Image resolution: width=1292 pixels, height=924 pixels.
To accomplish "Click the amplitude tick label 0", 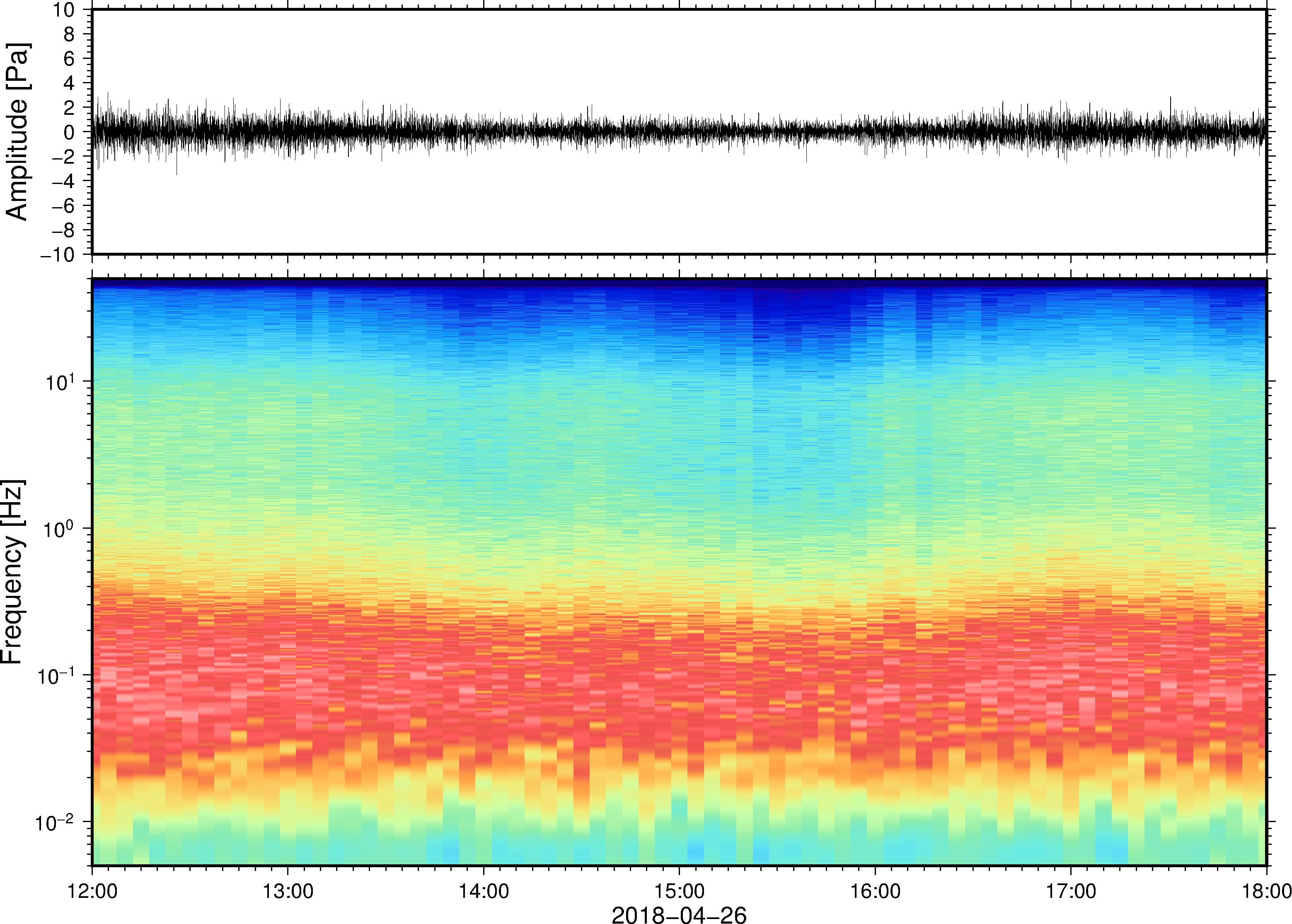I will coord(70,132).
